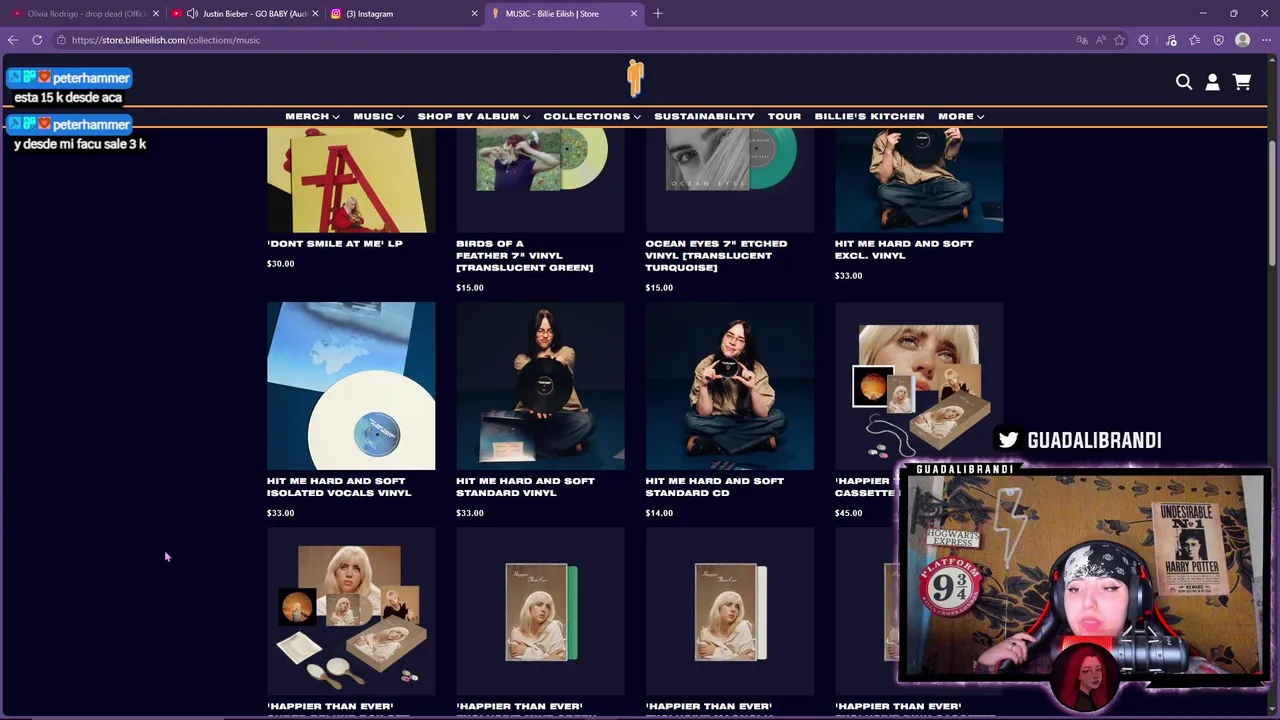Switch to Justin Bieber GO BABY tab
The height and width of the screenshot is (720, 1280).
245,14
